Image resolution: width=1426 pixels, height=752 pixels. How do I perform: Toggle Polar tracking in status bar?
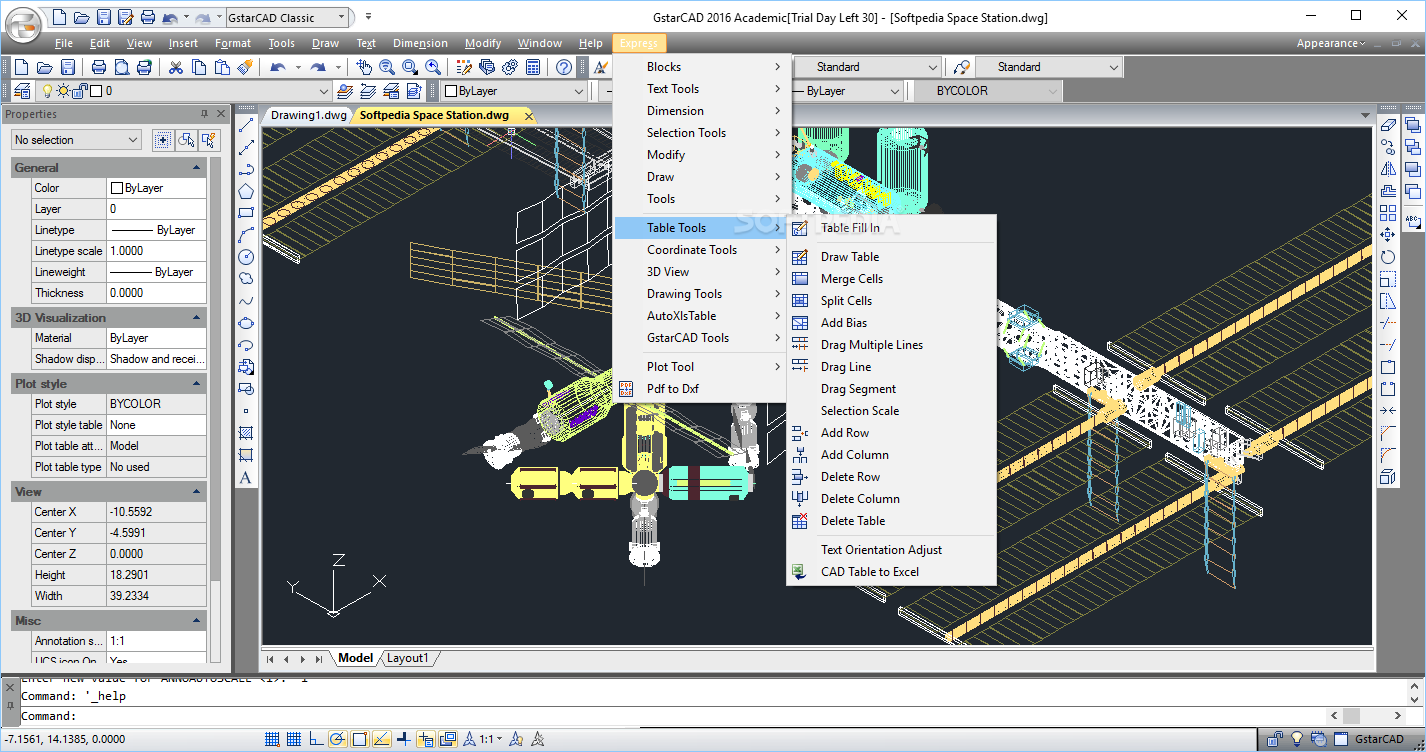[x=337, y=740]
